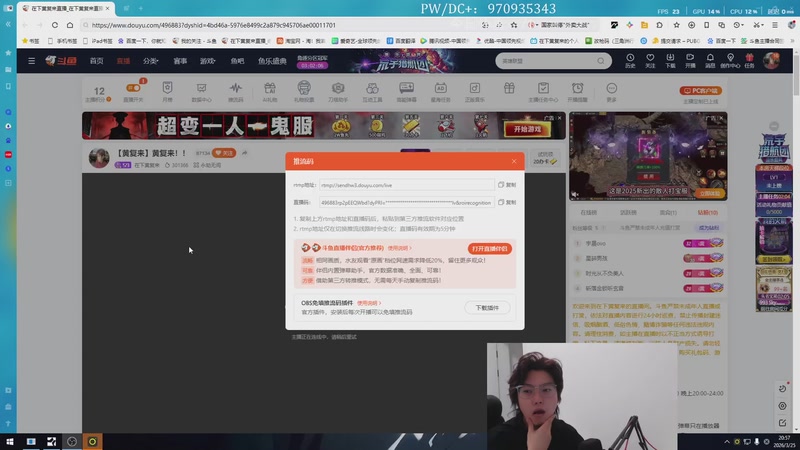This screenshot has height=450, width=800.
Task: Click the PC客户端 orange button
Action: 700,90
